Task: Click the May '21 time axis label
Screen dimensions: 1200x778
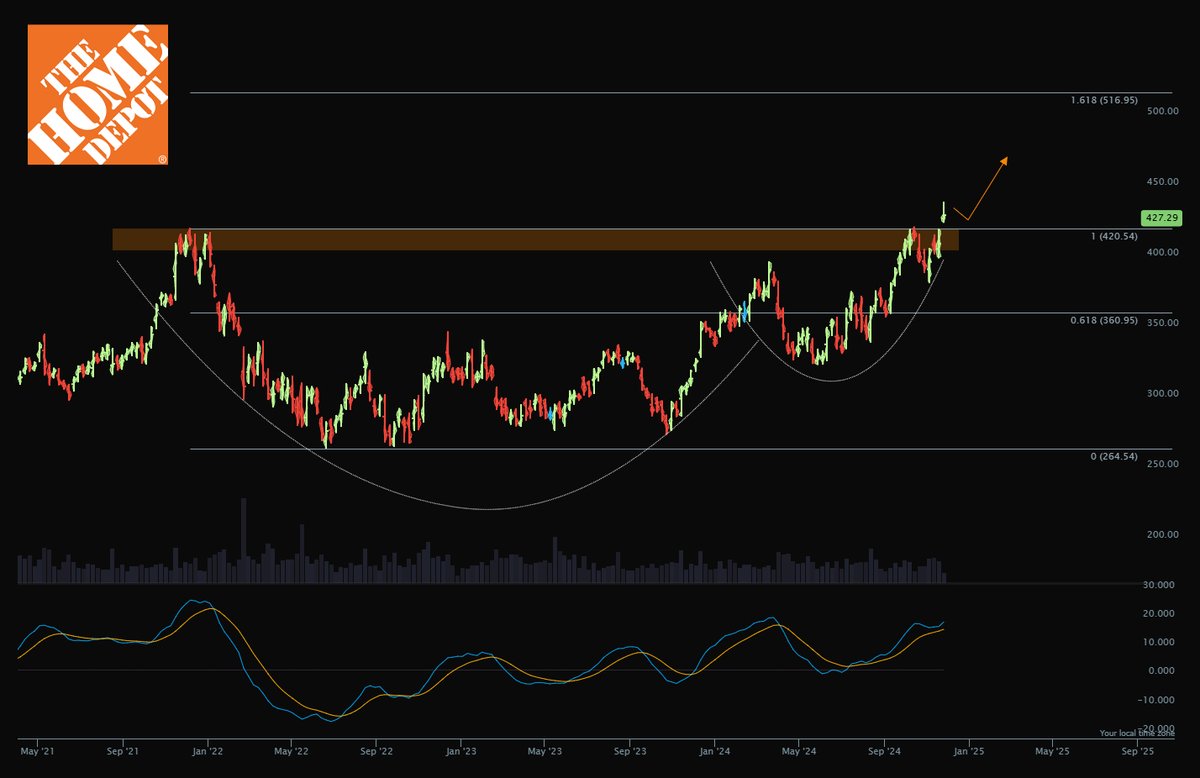Action: [36, 749]
